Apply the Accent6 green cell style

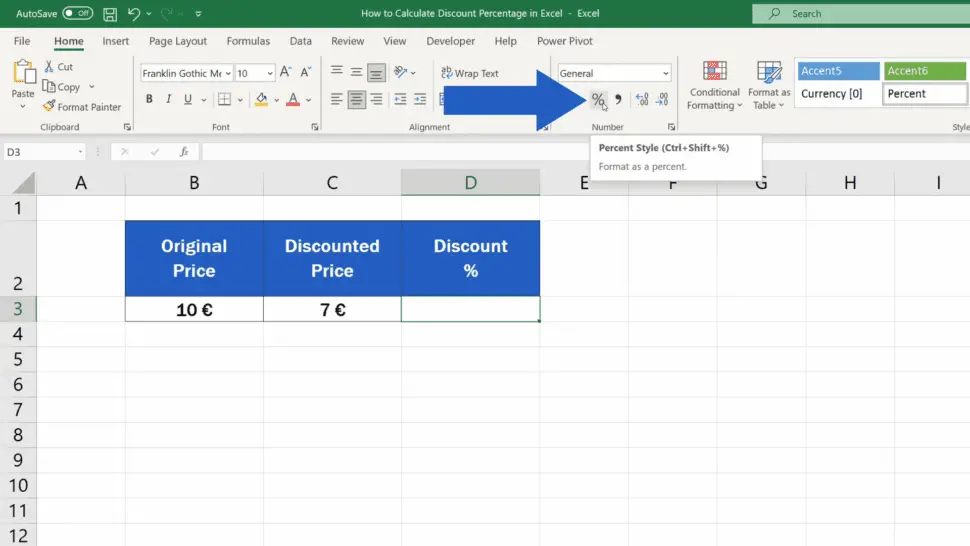(x=925, y=71)
